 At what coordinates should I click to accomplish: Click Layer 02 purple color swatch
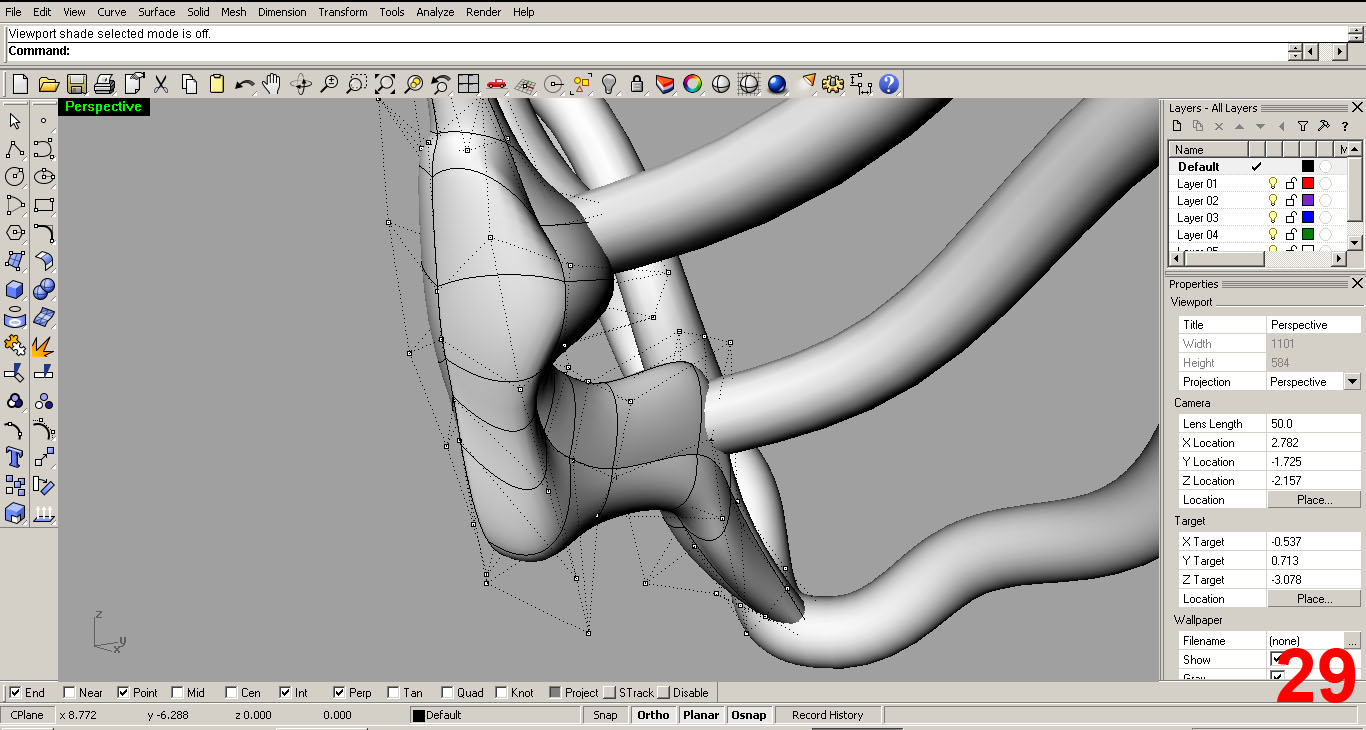pyautogui.click(x=1307, y=201)
